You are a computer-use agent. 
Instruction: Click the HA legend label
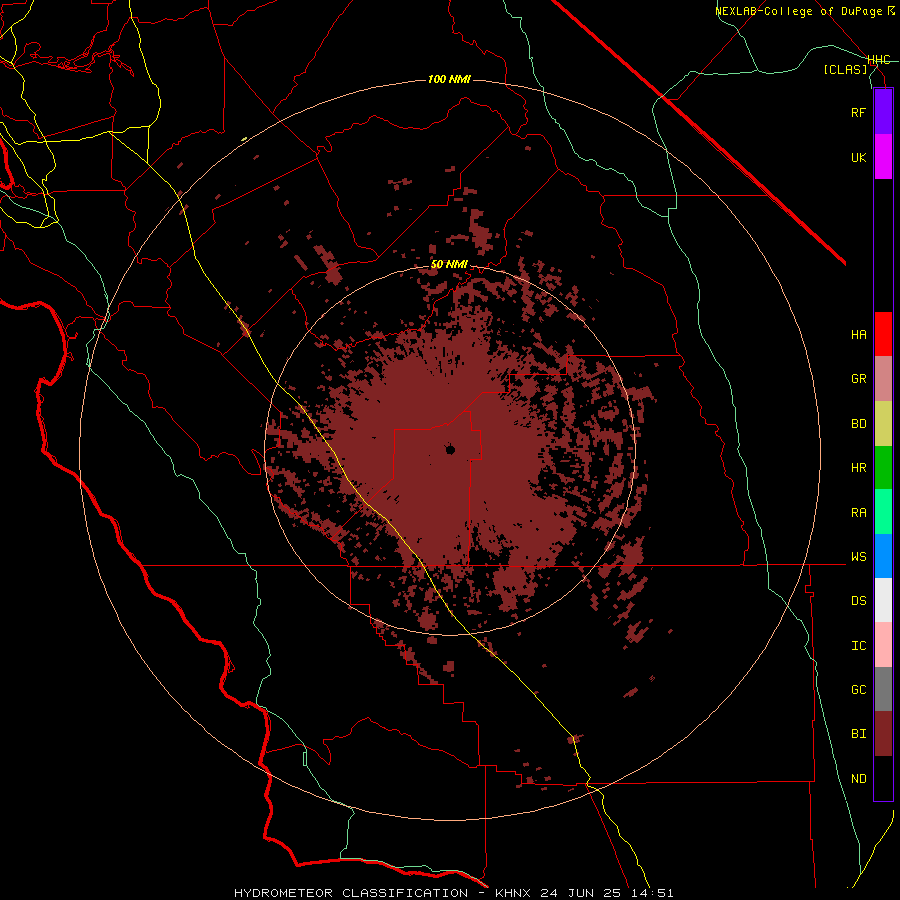(x=858, y=335)
